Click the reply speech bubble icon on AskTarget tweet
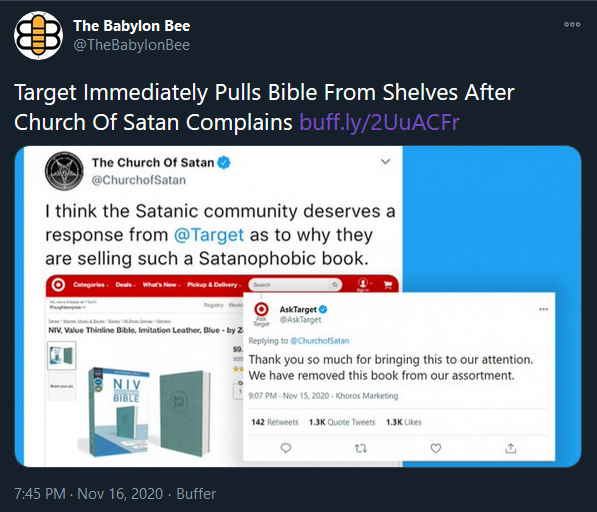The image size is (597, 512). (286, 448)
